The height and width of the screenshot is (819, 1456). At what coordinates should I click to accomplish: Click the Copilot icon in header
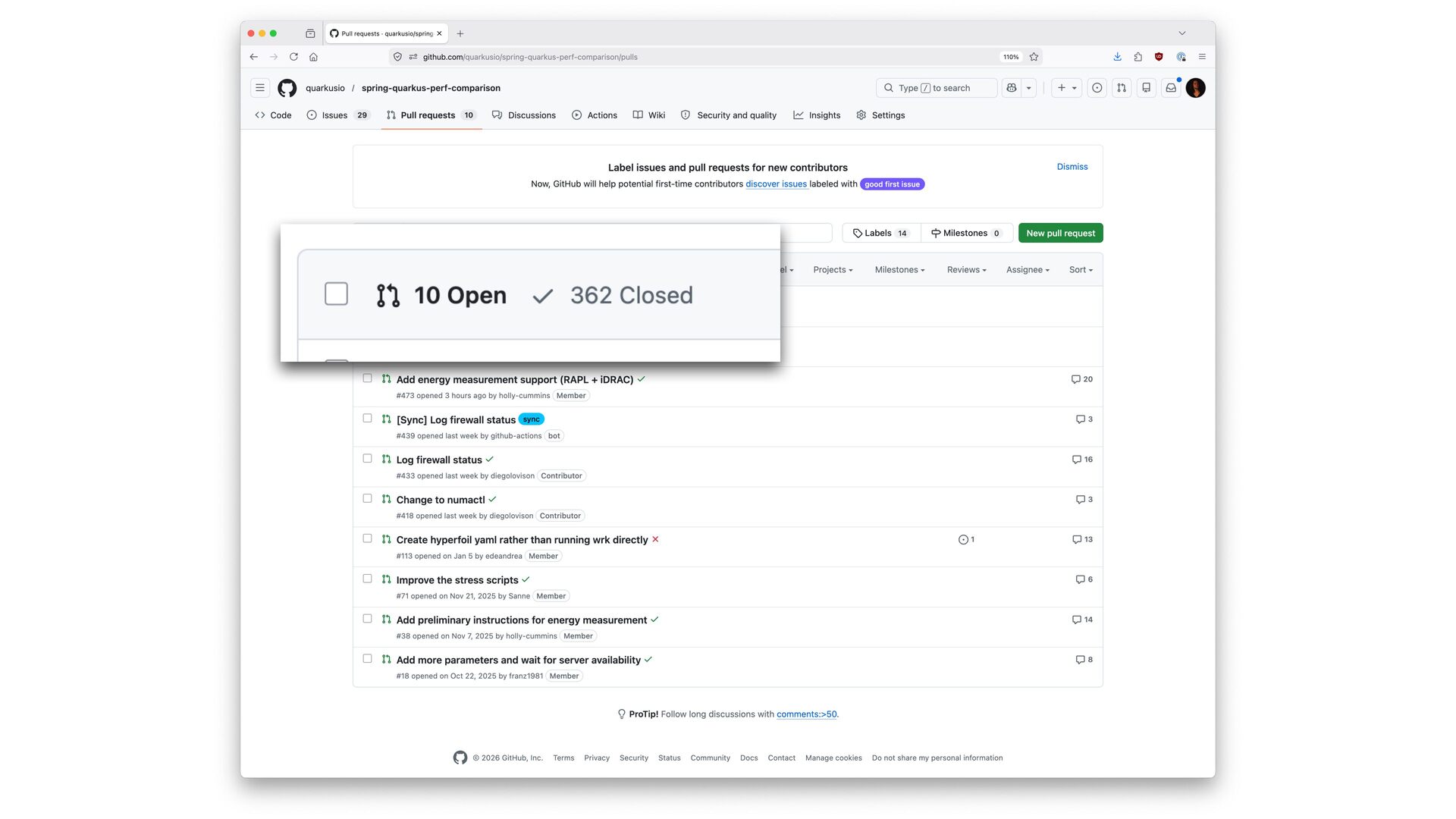click(1012, 88)
